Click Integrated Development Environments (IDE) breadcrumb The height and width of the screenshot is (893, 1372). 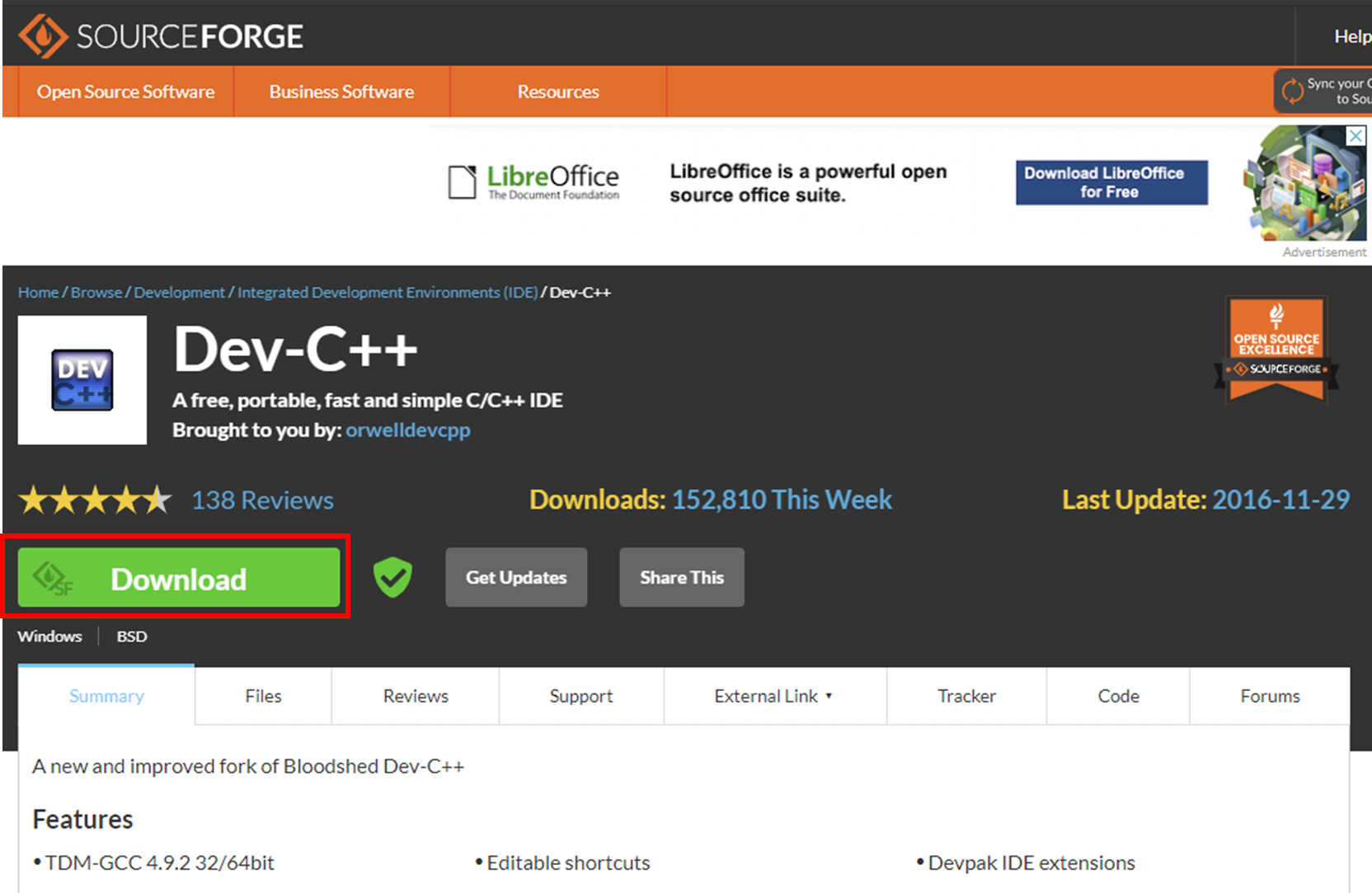pos(388,293)
